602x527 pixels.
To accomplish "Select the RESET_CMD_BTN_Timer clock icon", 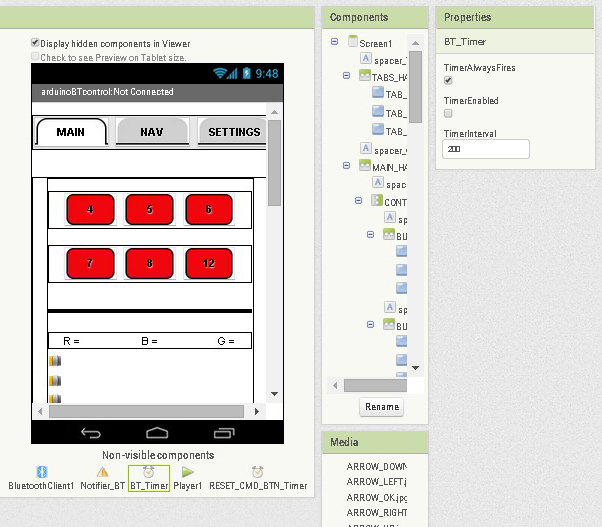I will pos(257,472).
